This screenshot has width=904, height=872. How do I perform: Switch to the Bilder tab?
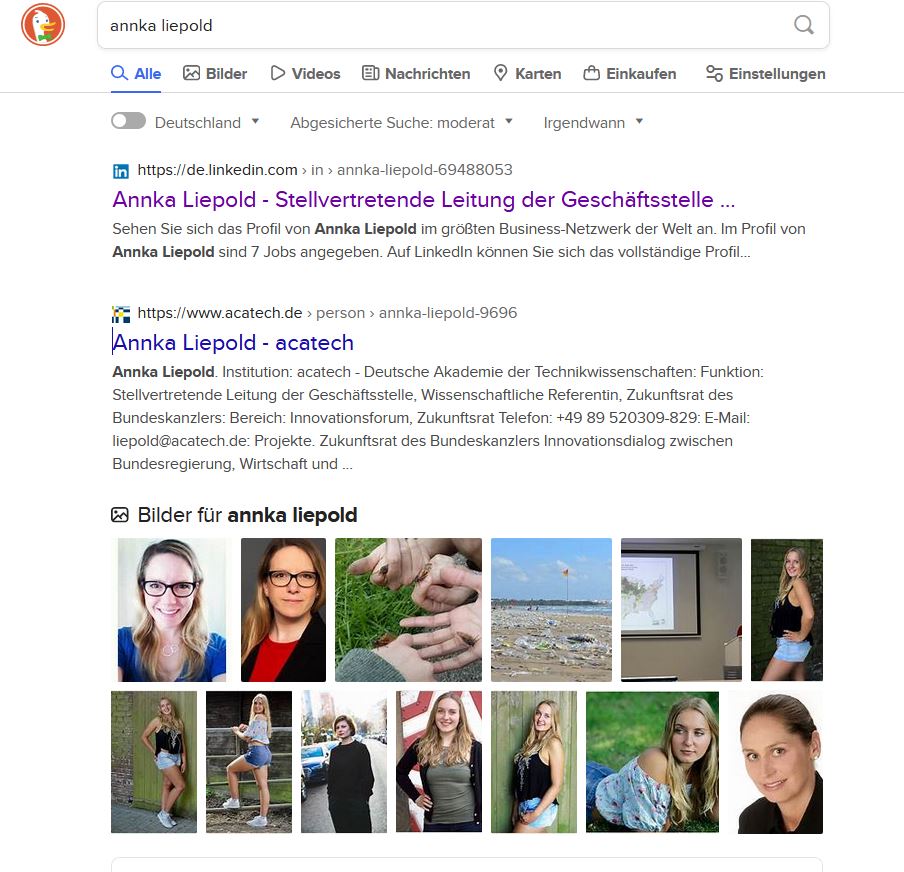[x=215, y=73]
